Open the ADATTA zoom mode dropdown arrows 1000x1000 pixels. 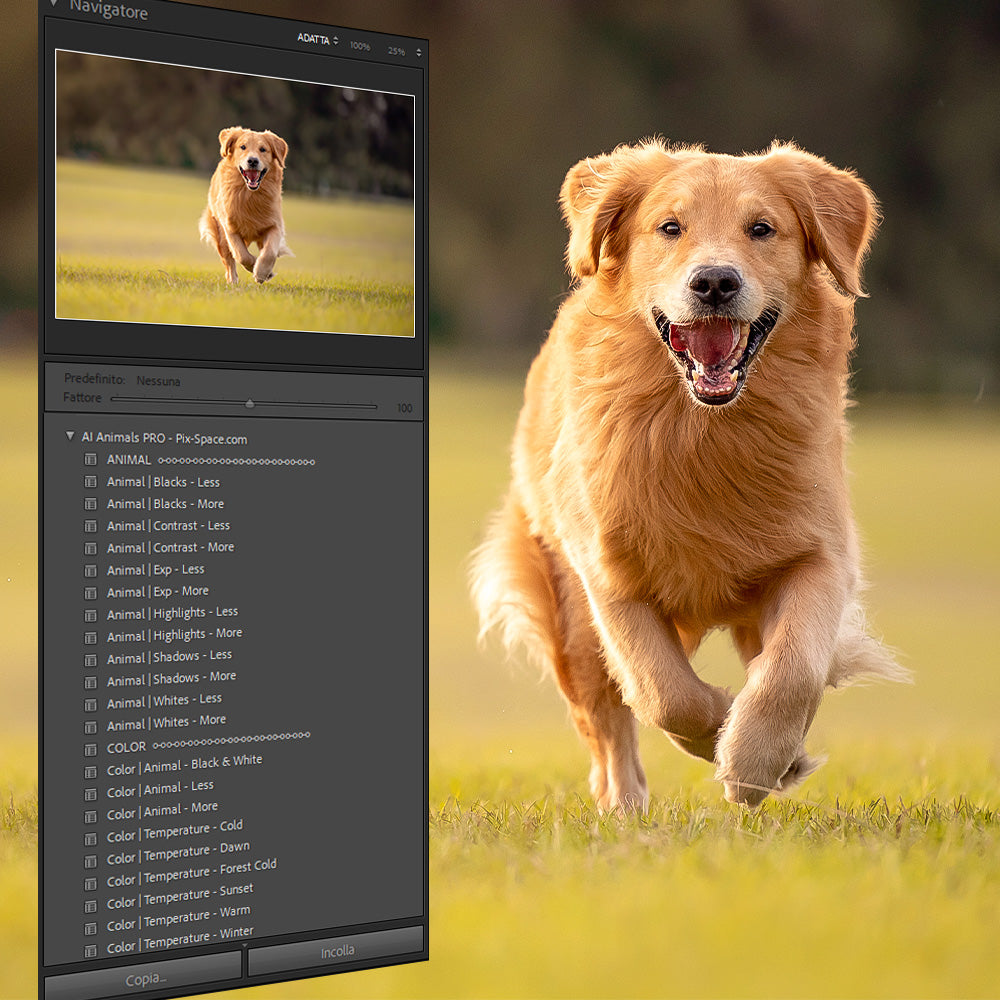pyautogui.click(x=336, y=40)
